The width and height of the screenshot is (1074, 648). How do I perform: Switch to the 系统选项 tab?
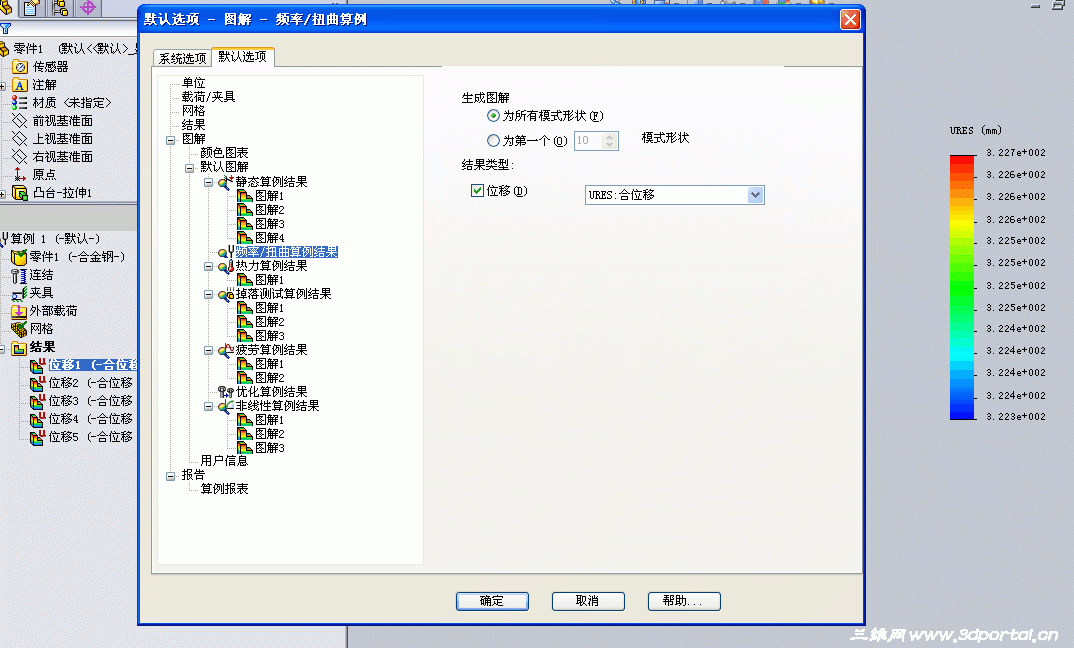point(182,59)
